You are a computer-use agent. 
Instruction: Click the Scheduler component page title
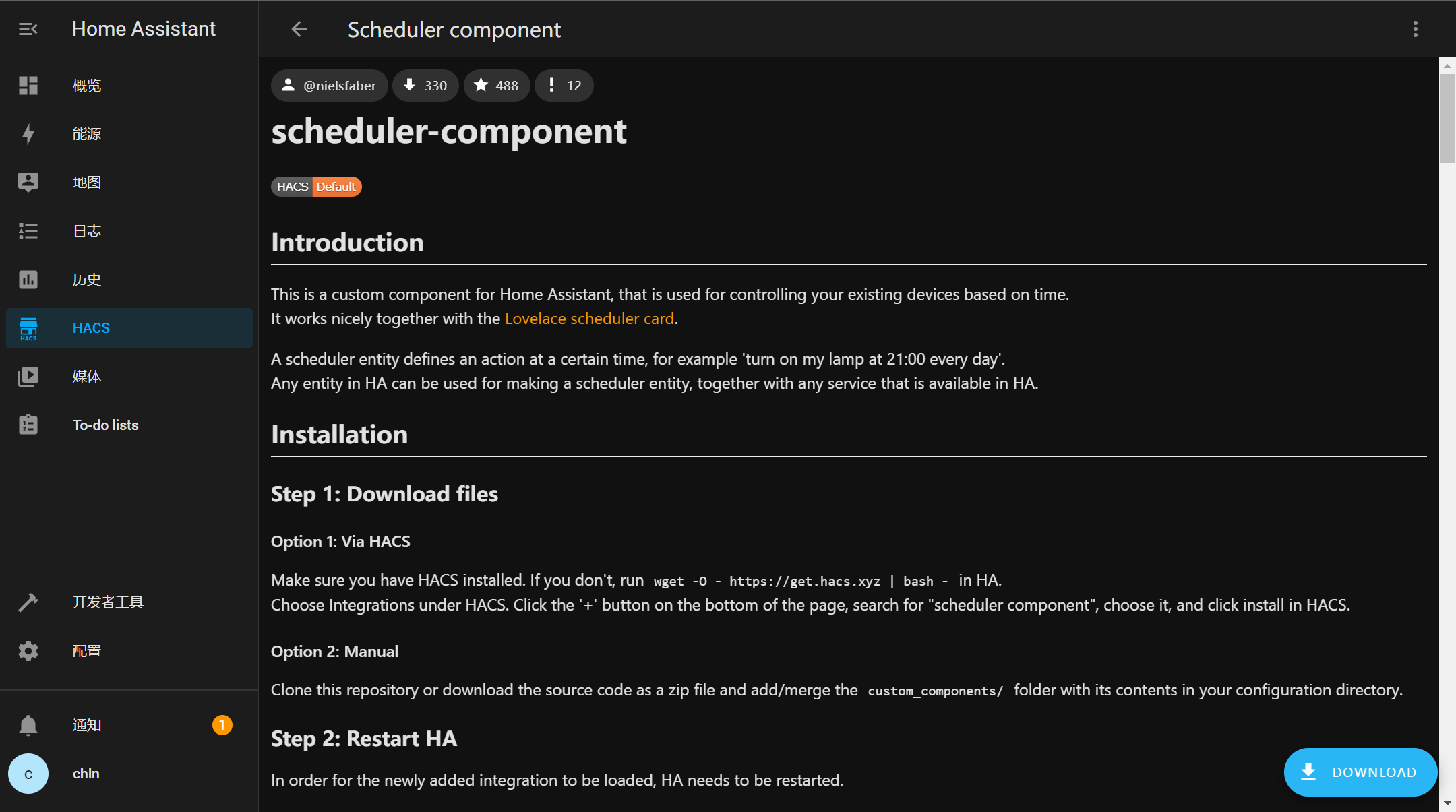point(454,30)
